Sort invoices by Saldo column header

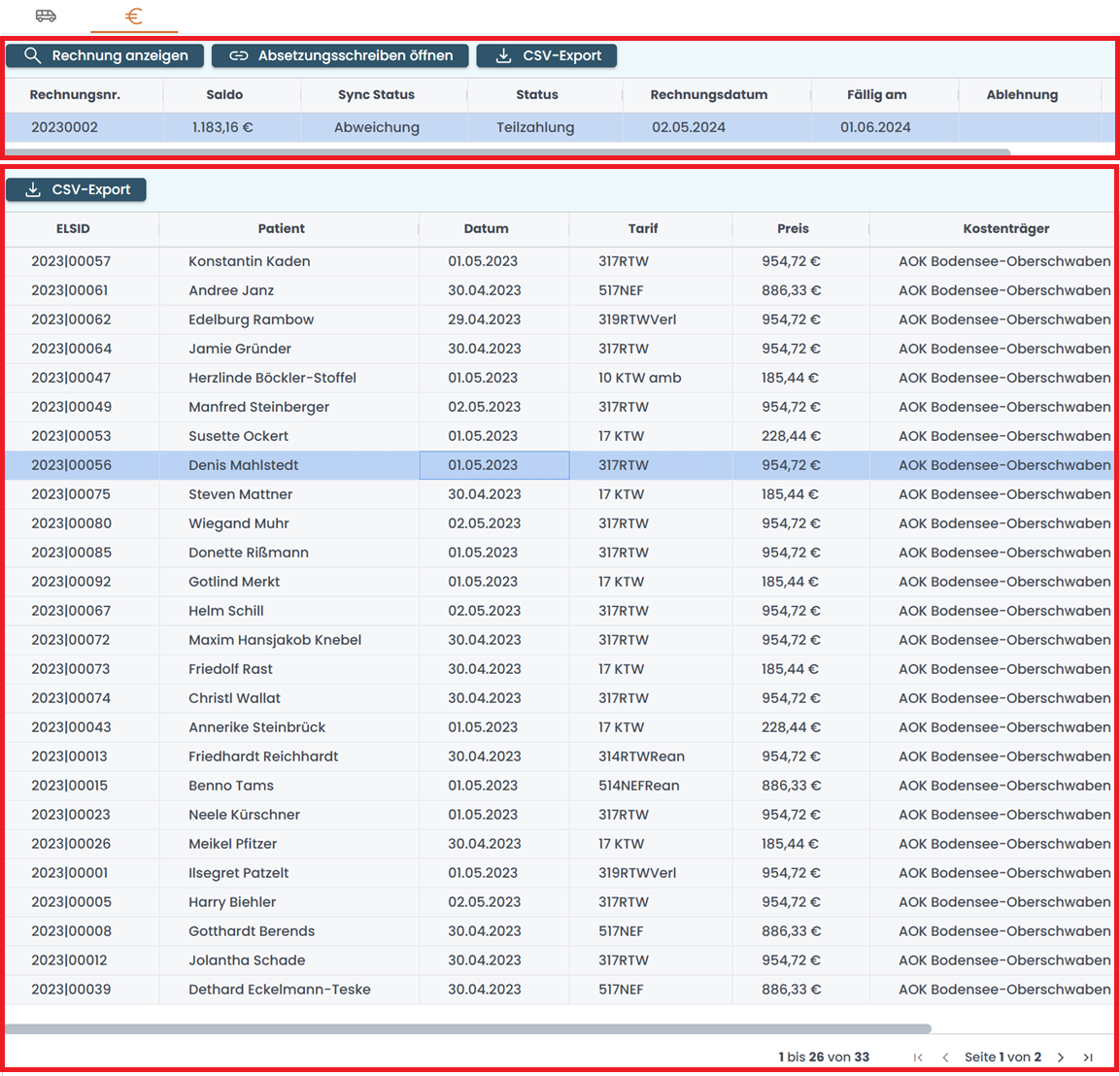click(x=224, y=95)
